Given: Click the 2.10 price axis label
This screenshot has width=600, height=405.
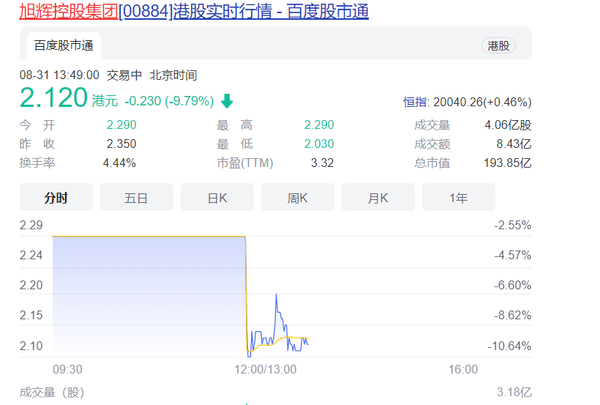Looking at the screenshot, I should [31, 346].
